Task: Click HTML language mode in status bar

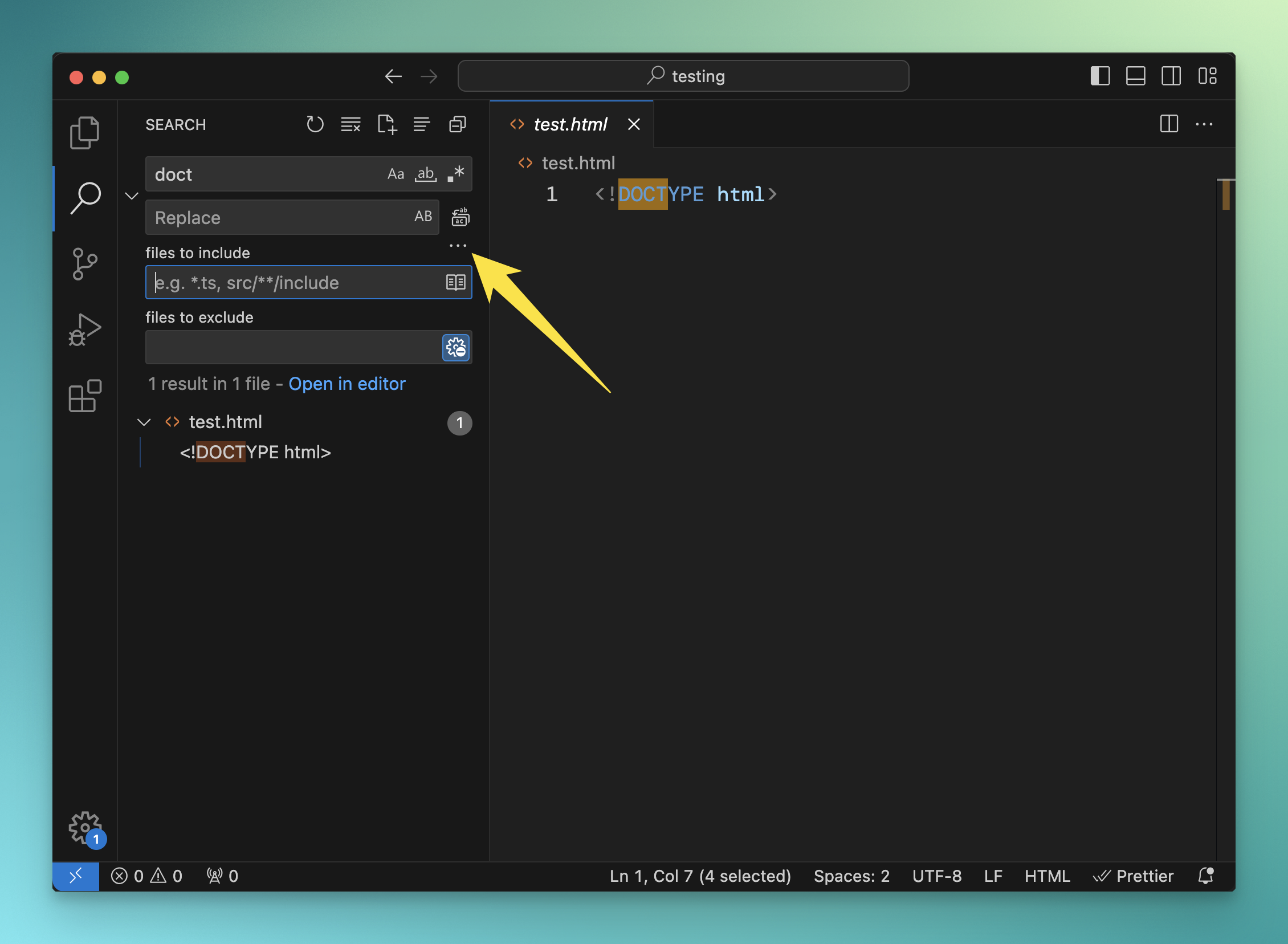Action: tap(1046, 876)
